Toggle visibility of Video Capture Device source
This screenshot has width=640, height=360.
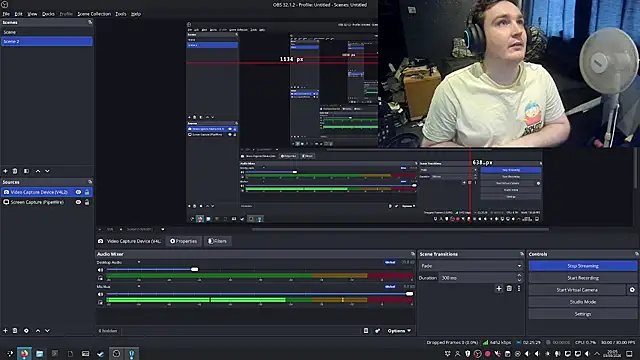point(78,192)
